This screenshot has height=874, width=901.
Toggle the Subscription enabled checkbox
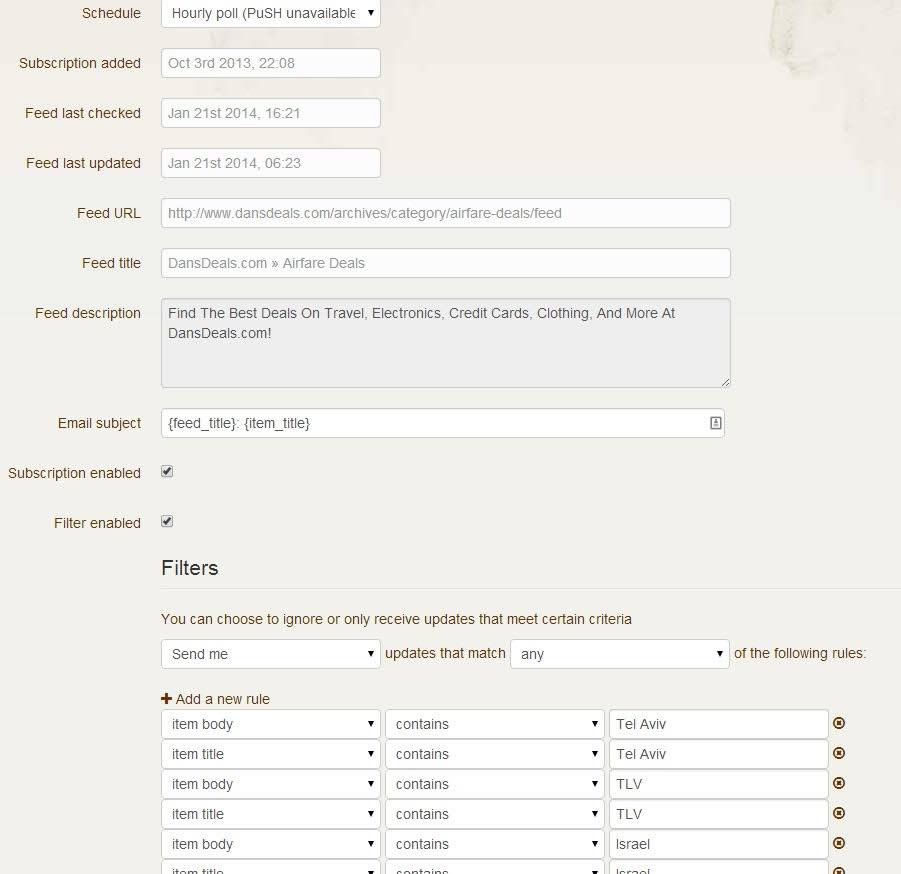pyautogui.click(x=167, y=472)
